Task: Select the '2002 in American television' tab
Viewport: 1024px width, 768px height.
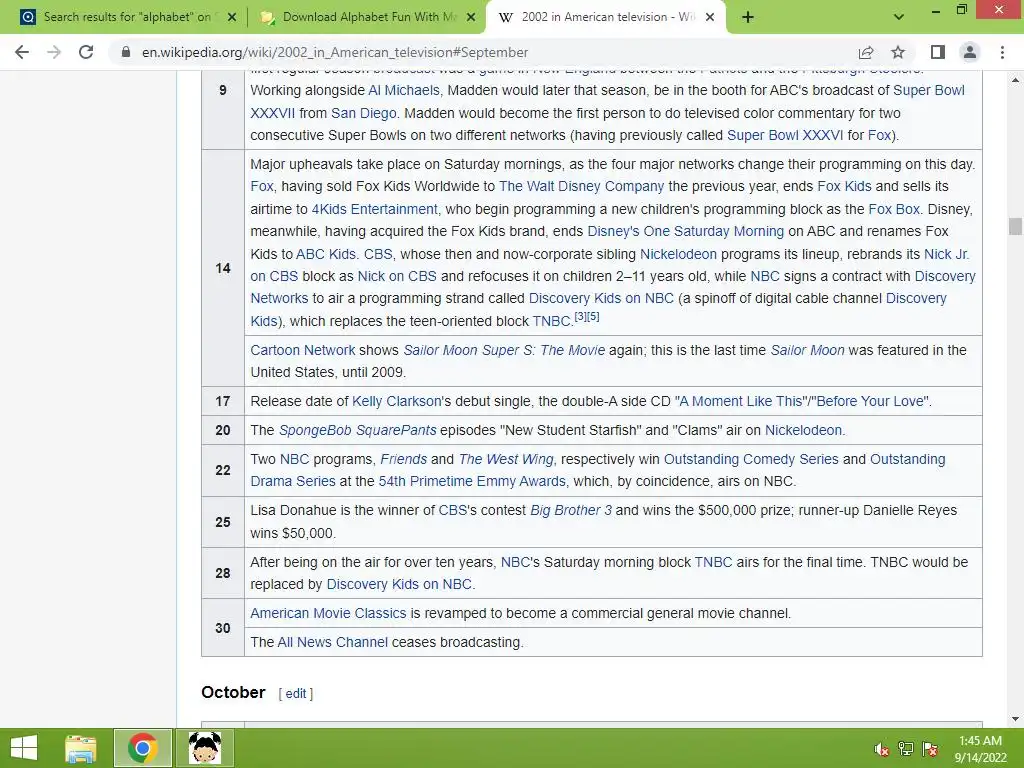Action: click(x=605, y=17)
